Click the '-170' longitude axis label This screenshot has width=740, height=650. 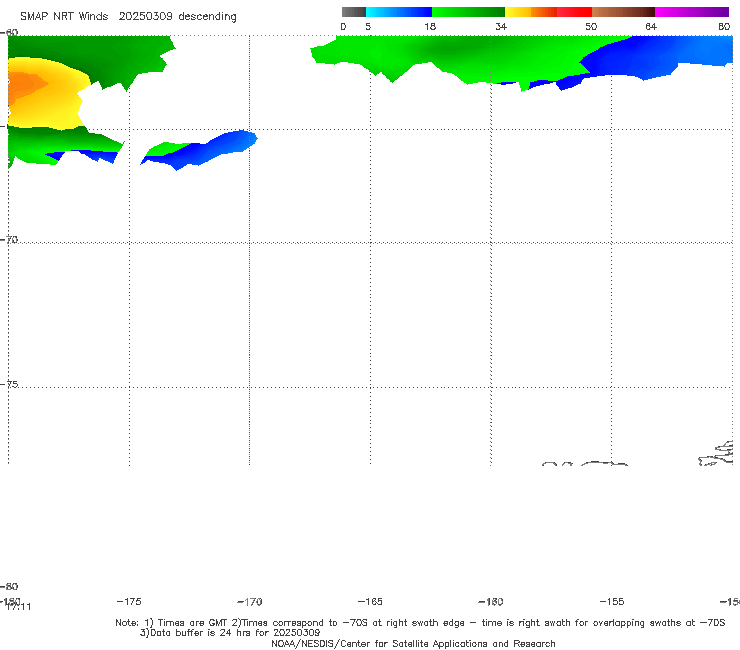click(250, 601)
